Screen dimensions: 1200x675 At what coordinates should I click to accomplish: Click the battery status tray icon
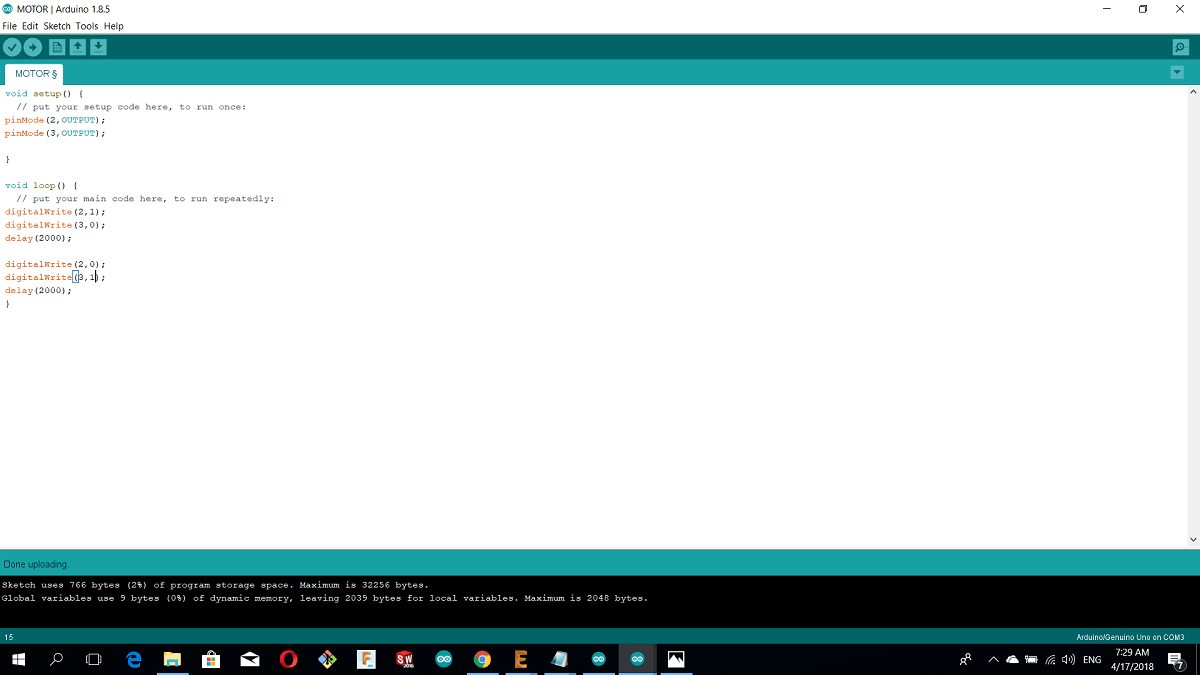click(1031, 659)
